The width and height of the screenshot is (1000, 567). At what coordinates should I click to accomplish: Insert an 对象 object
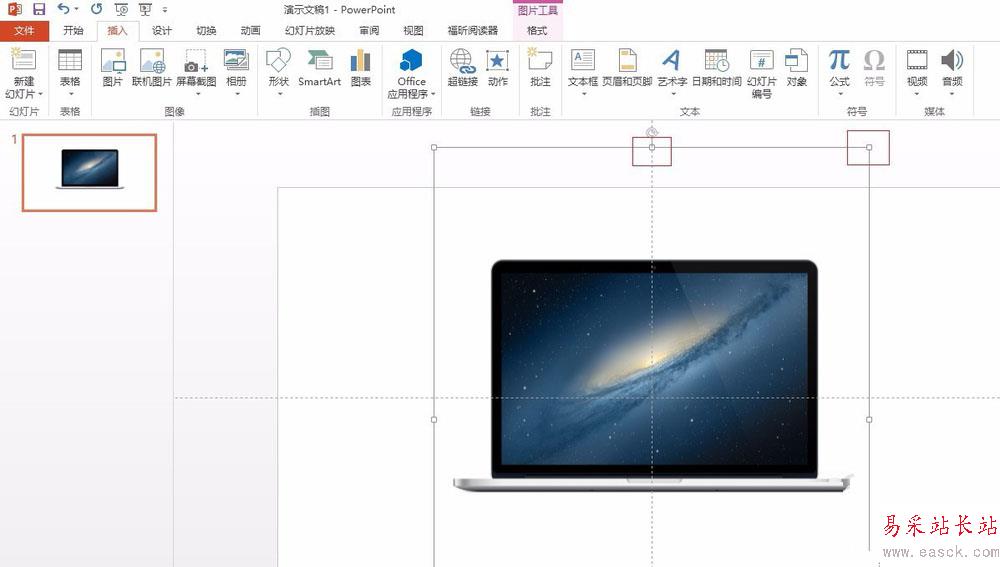(x=797, y=68)
